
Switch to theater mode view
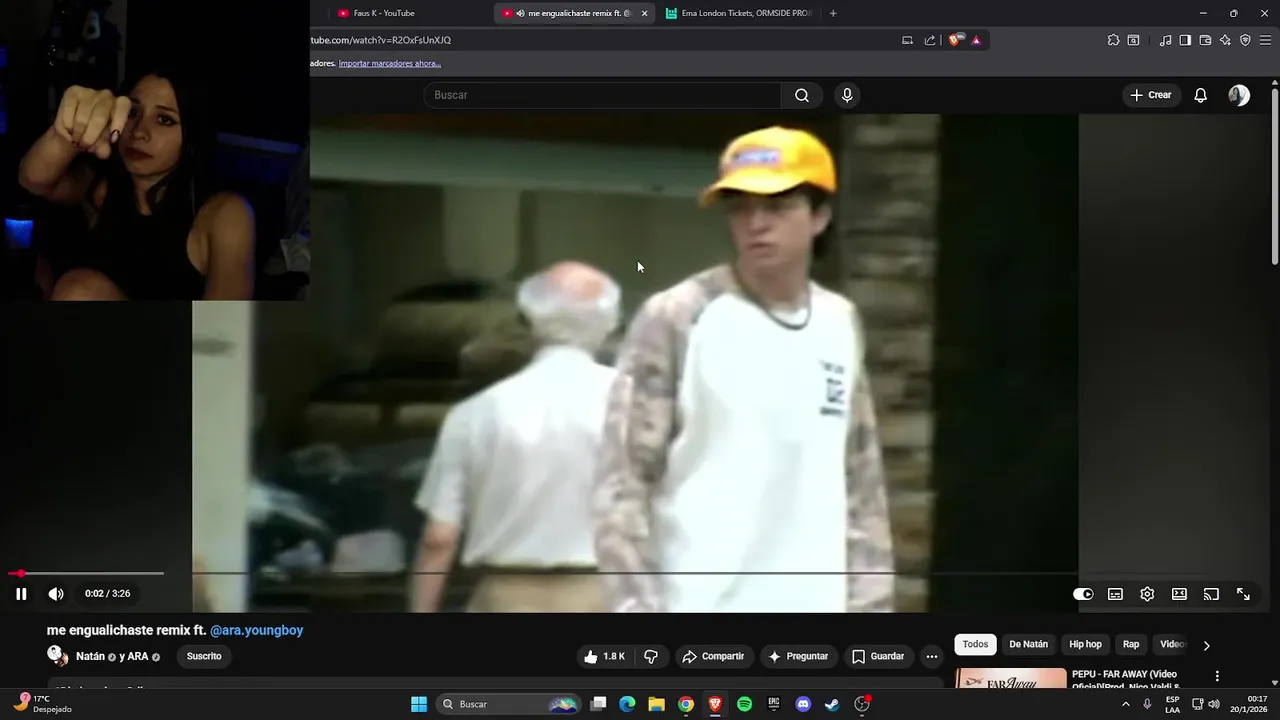(x=1179, y=594)
